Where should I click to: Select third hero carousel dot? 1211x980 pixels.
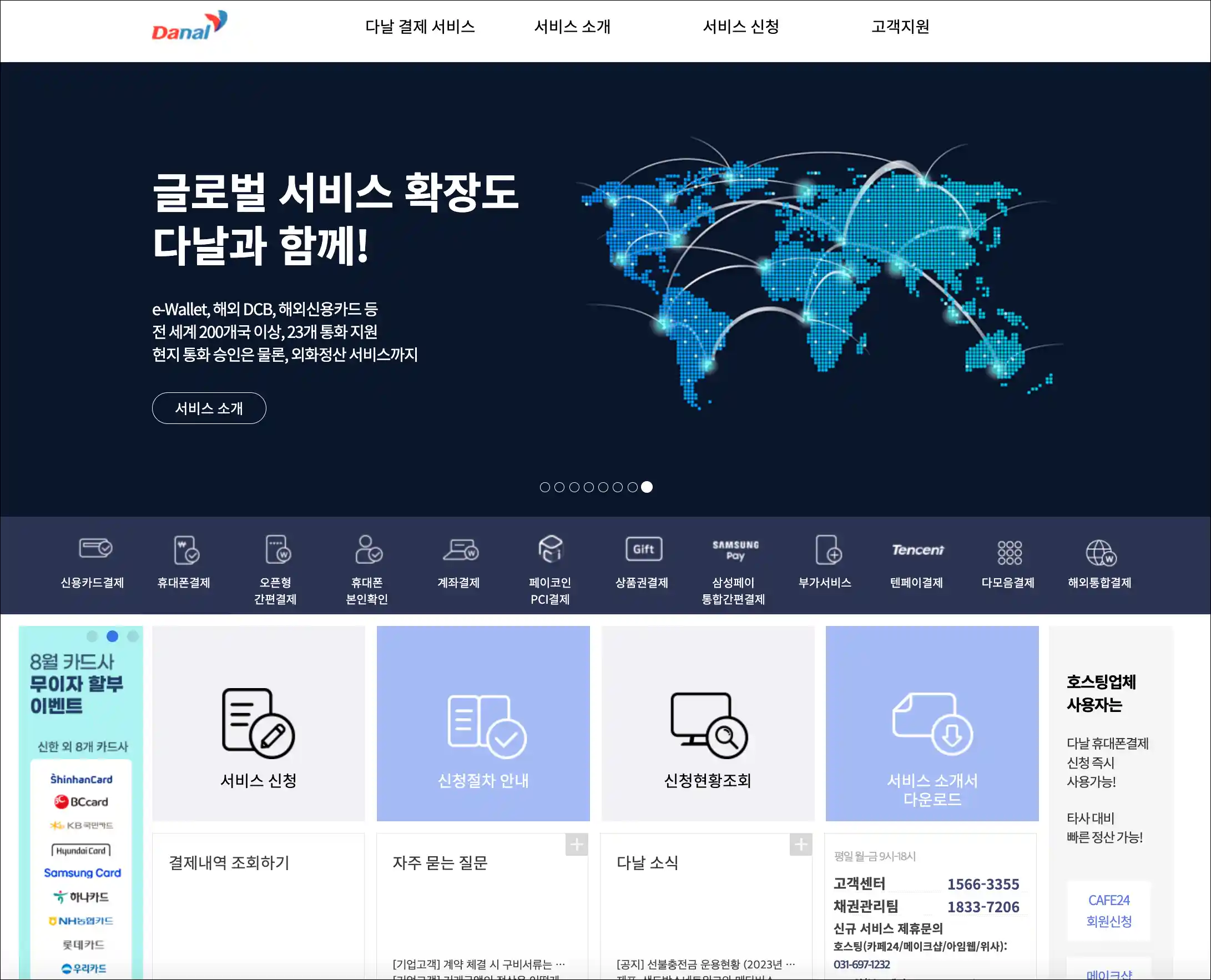[x=574, y=487]
